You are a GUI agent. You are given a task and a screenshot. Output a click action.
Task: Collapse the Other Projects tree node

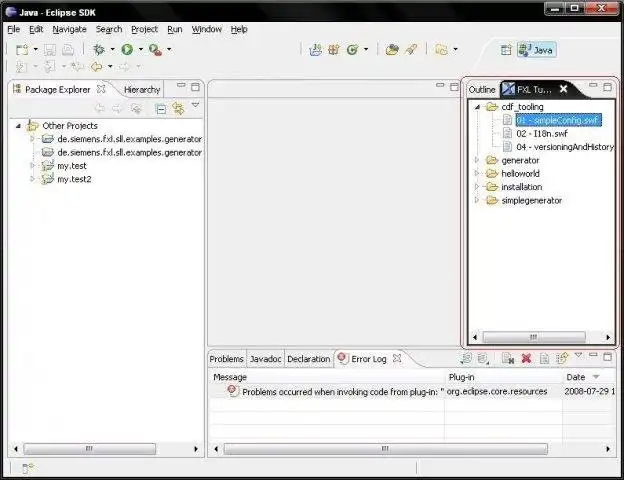click(18, 126)
